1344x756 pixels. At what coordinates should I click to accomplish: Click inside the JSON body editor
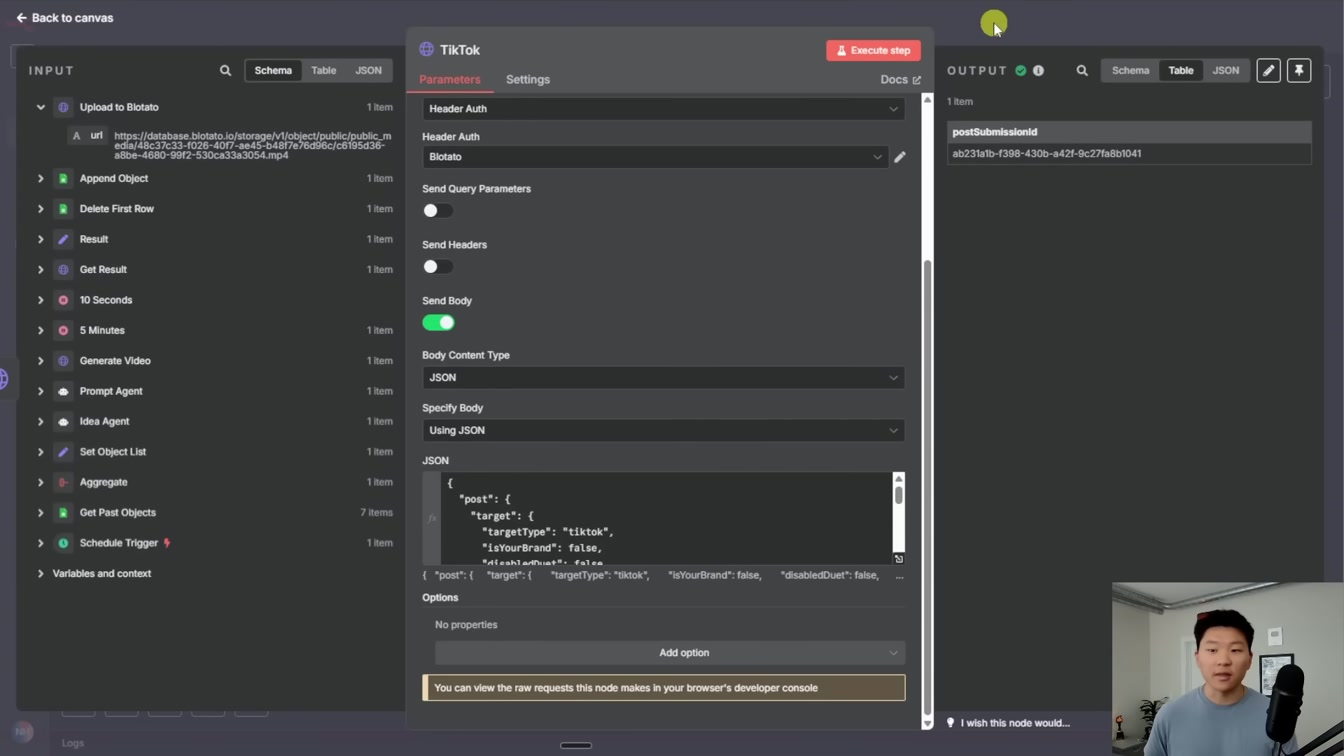[665, 518]
